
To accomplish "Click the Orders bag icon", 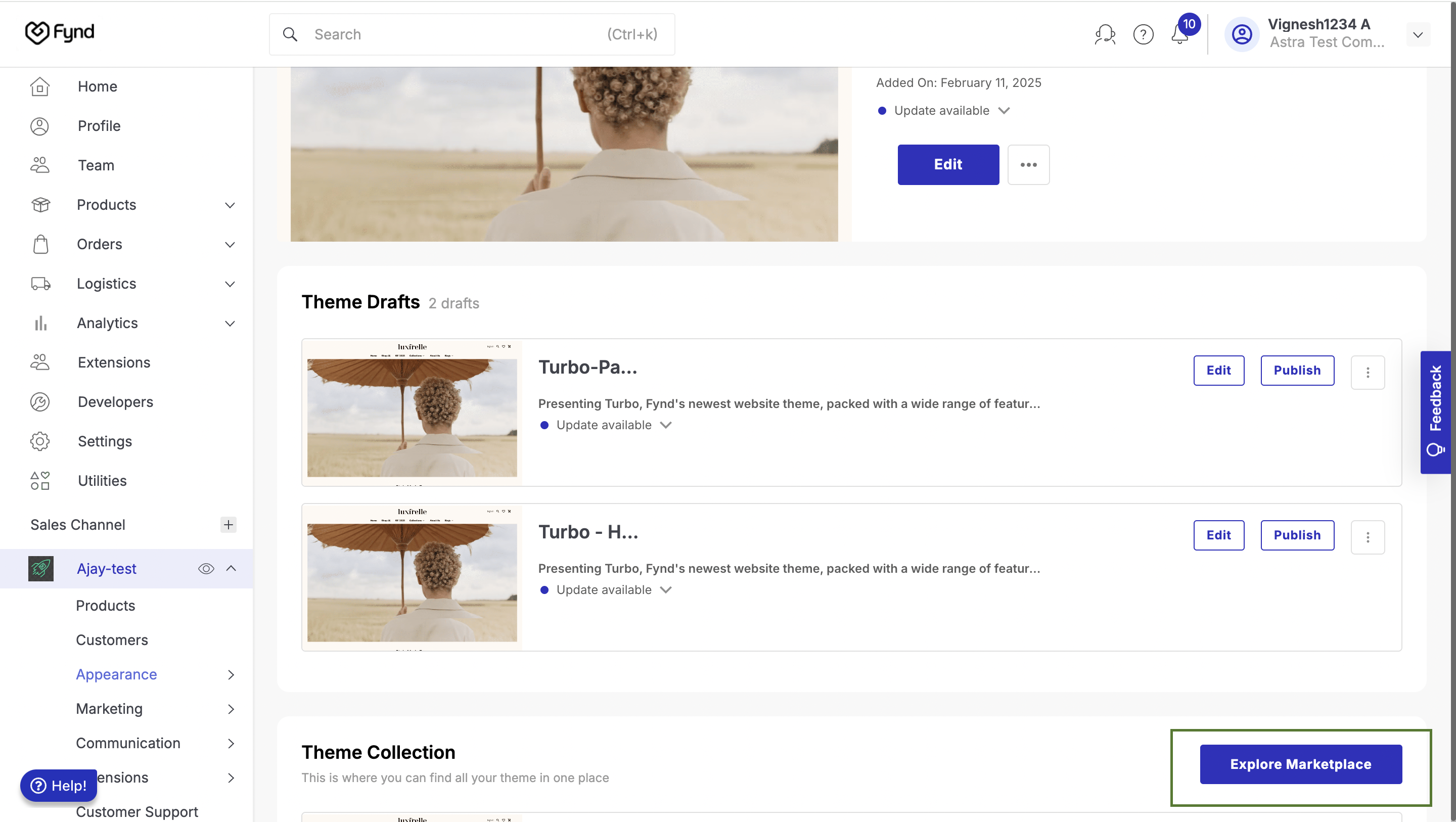I will [40, 244].
